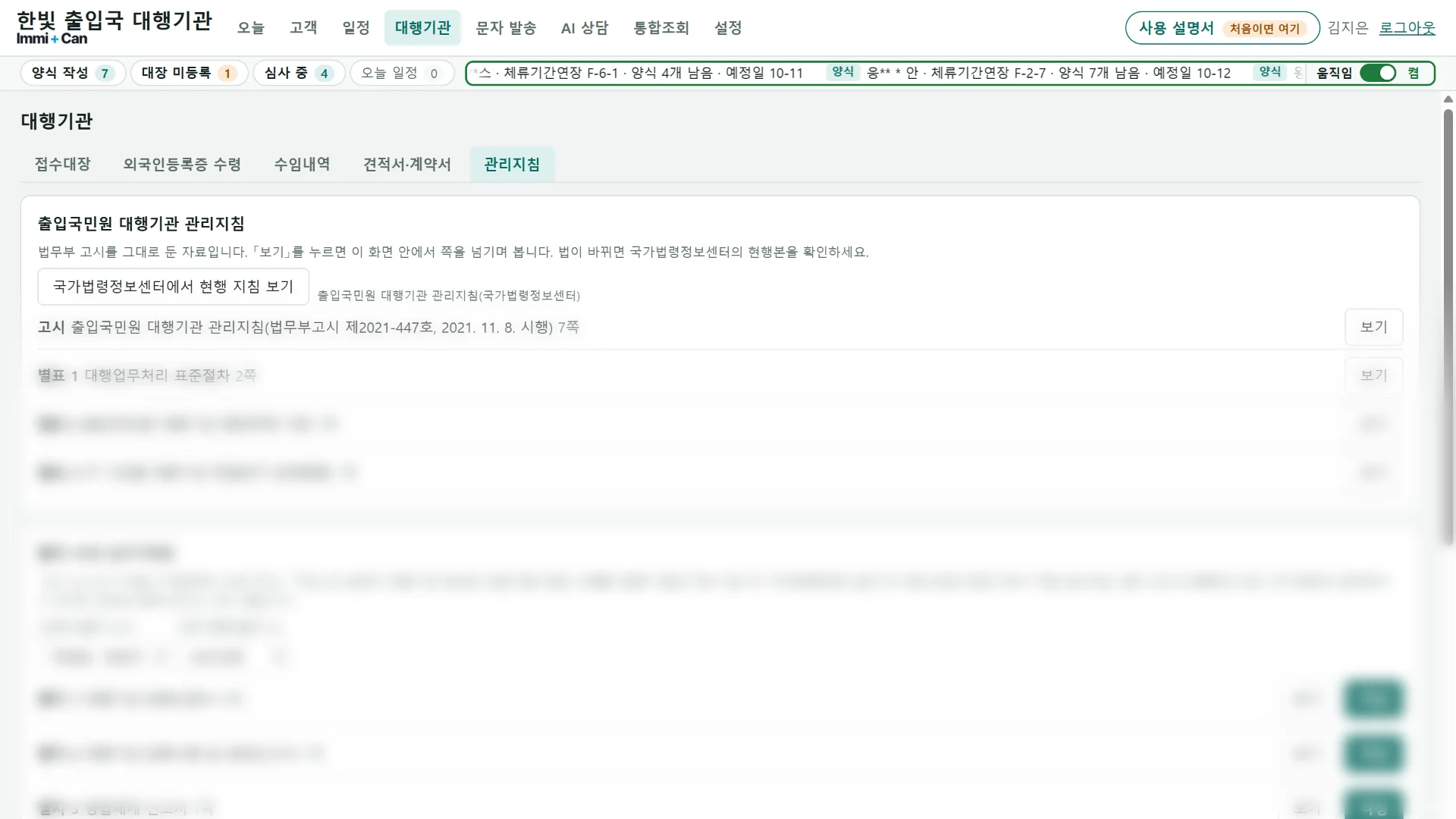Screen dimensions: 1456x819
Task: Open the 설정 menu
Action: click(x=728, y=28)
